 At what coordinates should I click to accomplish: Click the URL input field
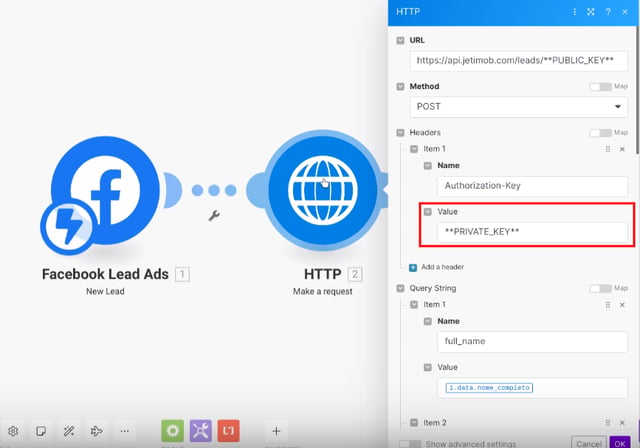[518, 61]
